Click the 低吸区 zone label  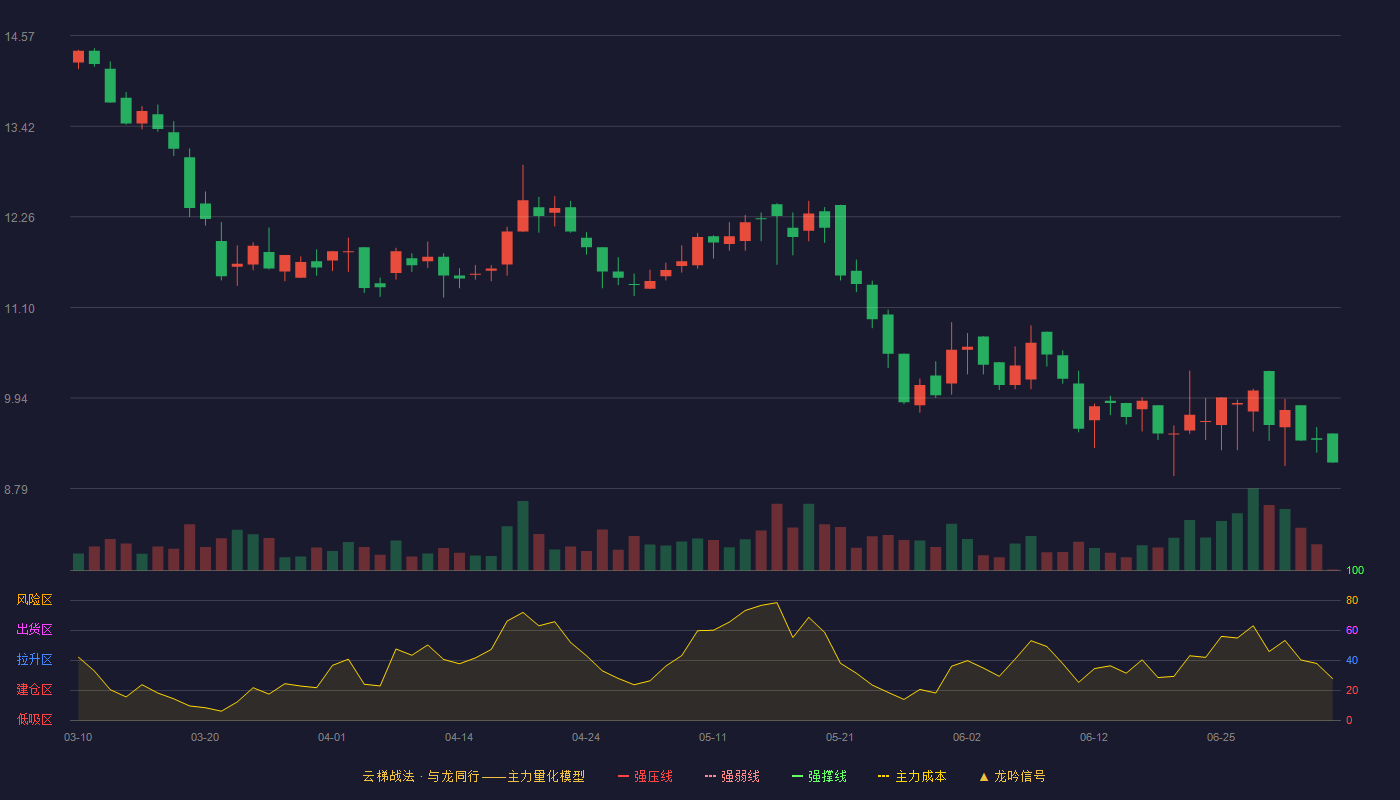[x=34, y=720]
